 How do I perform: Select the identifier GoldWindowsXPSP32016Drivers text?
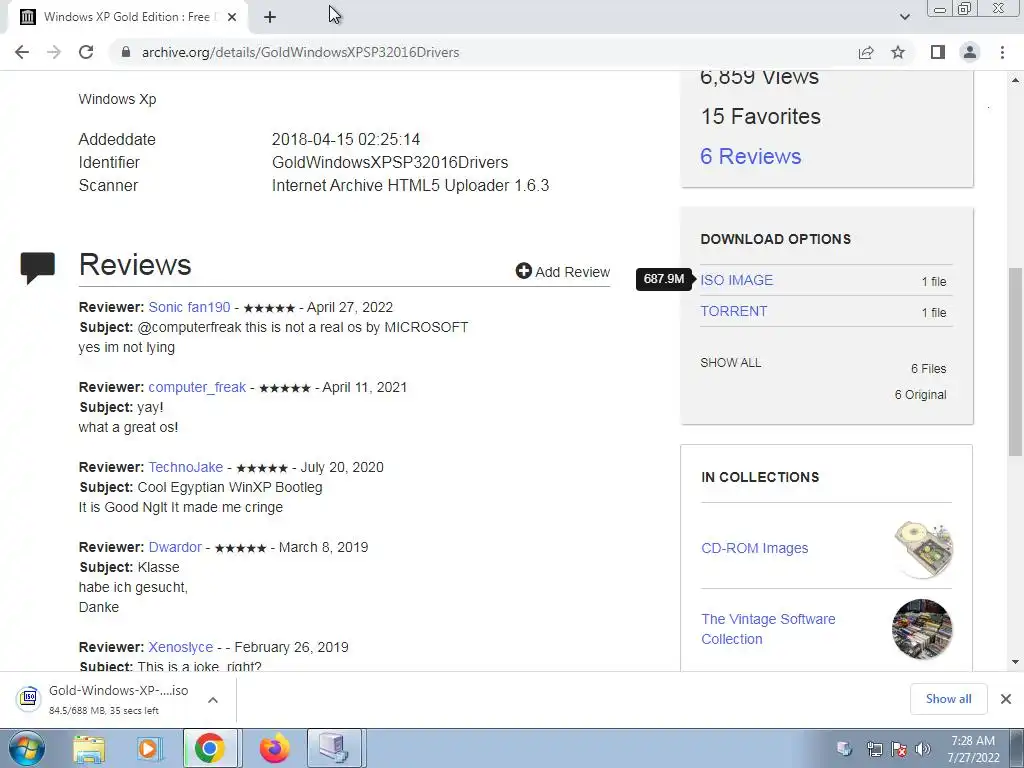point(390,163)
